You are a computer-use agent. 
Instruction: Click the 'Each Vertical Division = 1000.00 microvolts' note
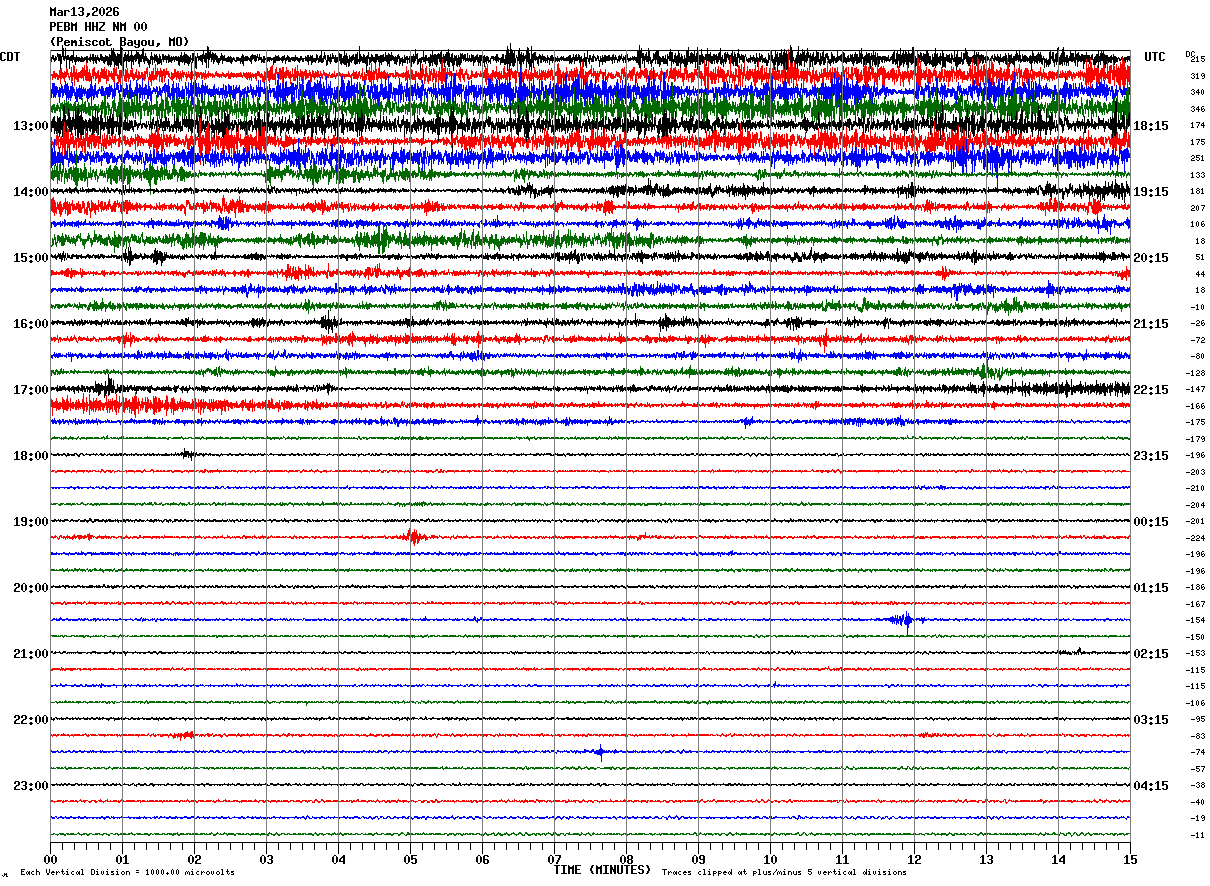click(127, 872)
